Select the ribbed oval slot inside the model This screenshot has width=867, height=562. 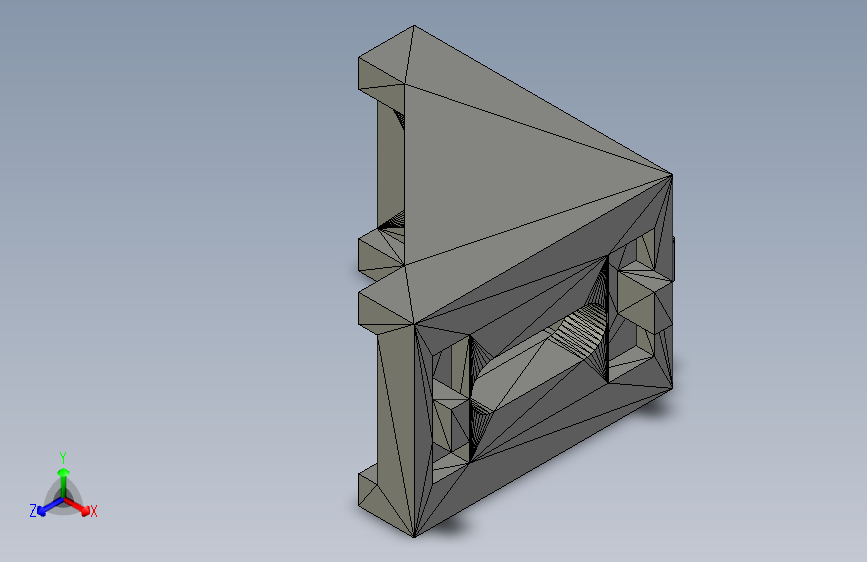click(539, 360)
